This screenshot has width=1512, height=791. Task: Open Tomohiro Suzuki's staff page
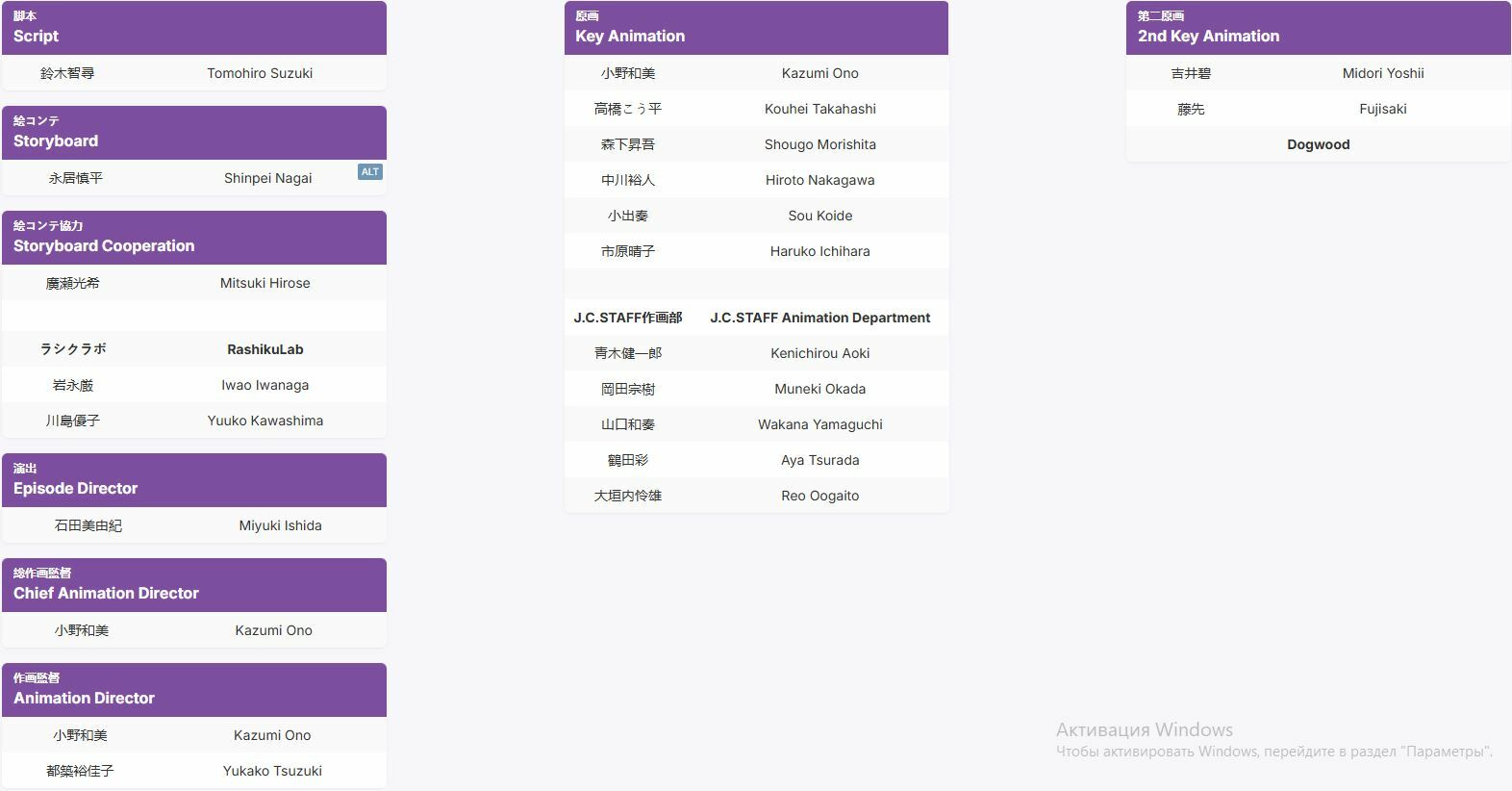click(x=260, y=73)
